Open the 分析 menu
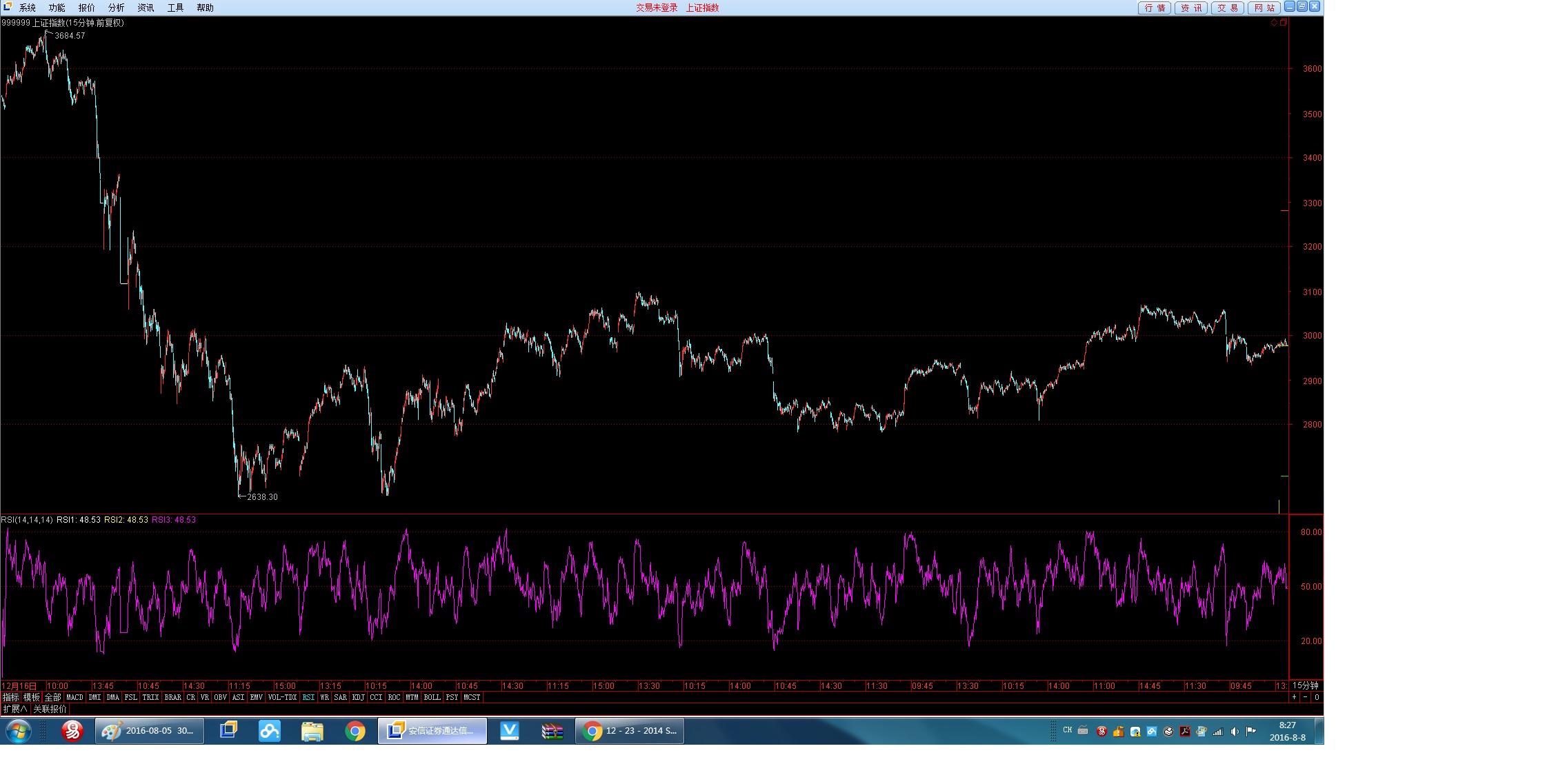 click(x=117, y=8)
